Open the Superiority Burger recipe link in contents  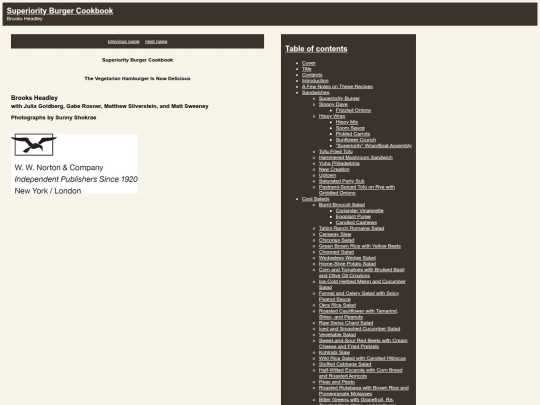(x=339, y=98)
